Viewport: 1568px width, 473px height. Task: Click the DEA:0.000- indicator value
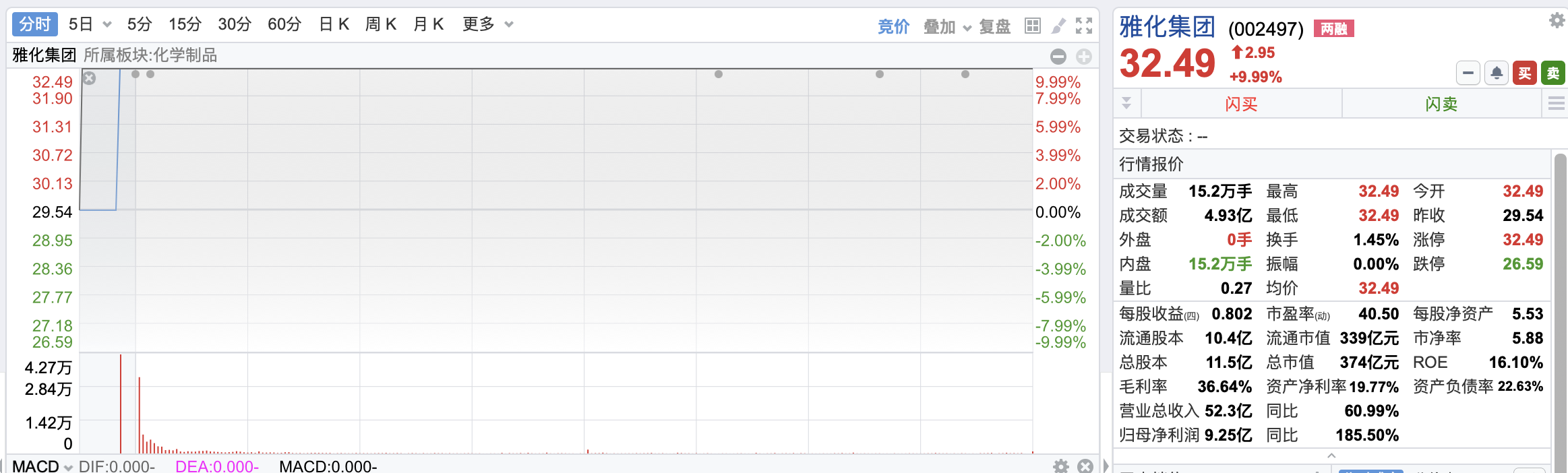click(x=217, y=466)
